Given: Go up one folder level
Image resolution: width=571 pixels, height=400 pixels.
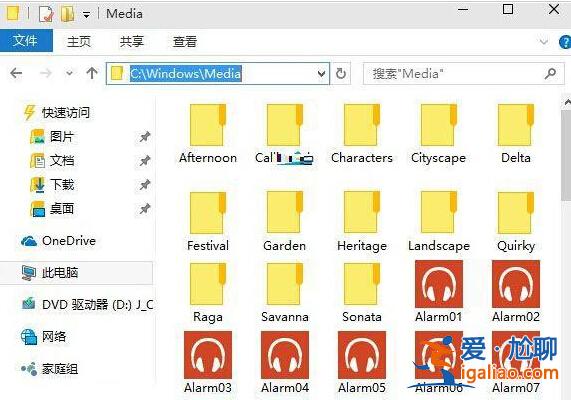Looking at the screenshot, I should (x=92, y=73).
